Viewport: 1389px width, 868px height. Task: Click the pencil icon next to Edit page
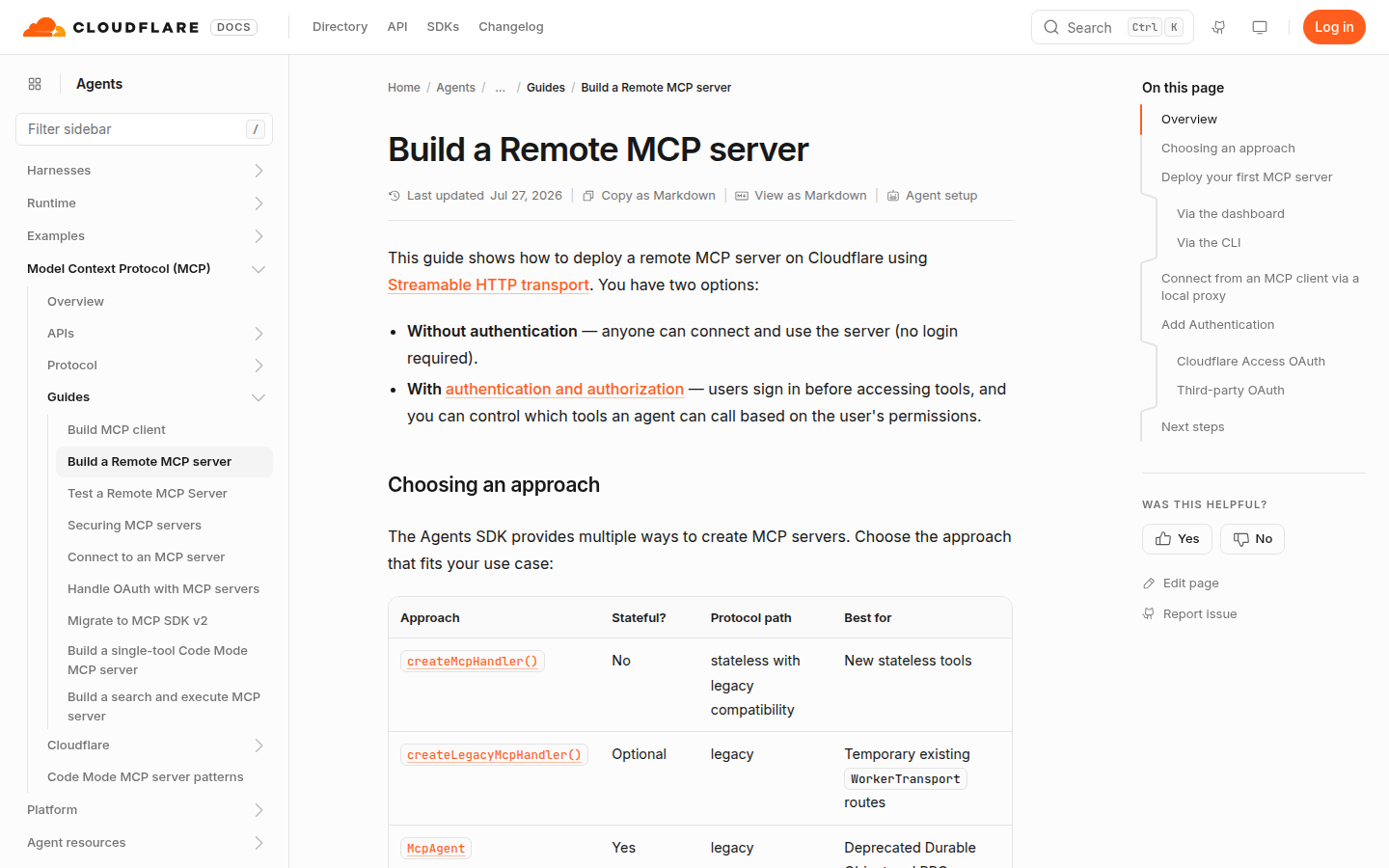(1149, 583)
